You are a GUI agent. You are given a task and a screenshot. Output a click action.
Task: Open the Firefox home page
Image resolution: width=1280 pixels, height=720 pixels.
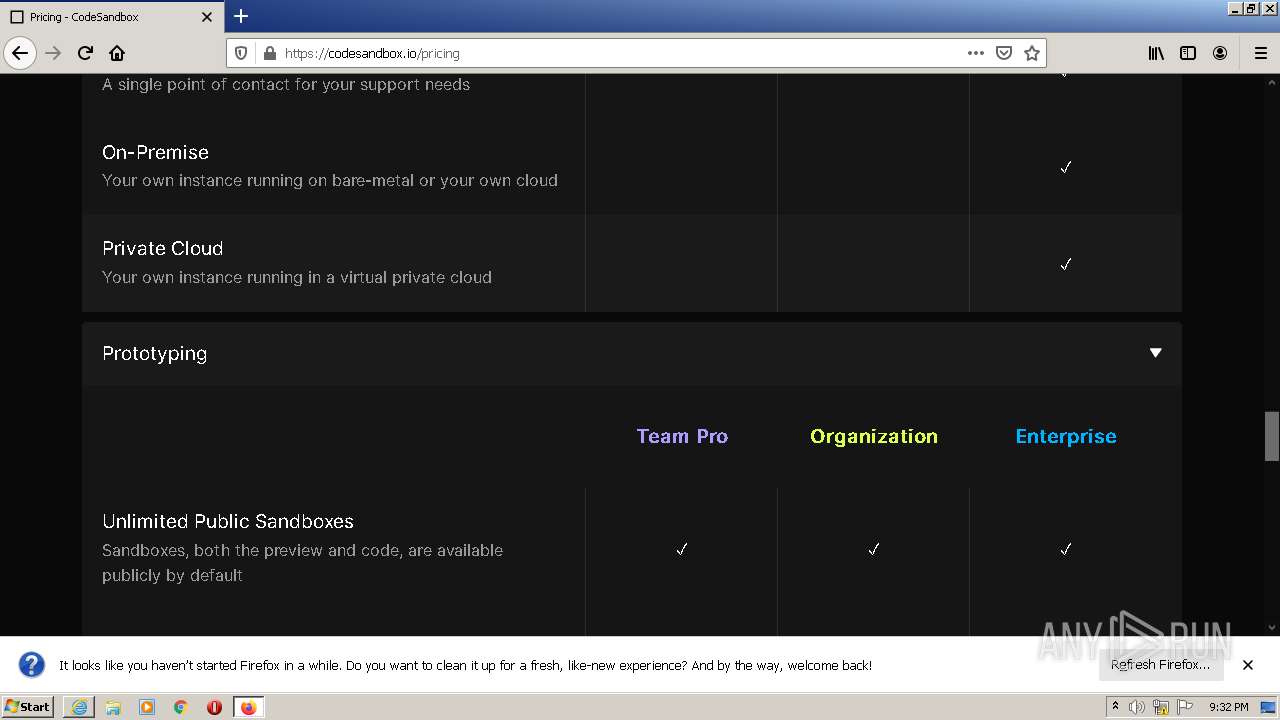pyautogui.click(x=117, y=53)
